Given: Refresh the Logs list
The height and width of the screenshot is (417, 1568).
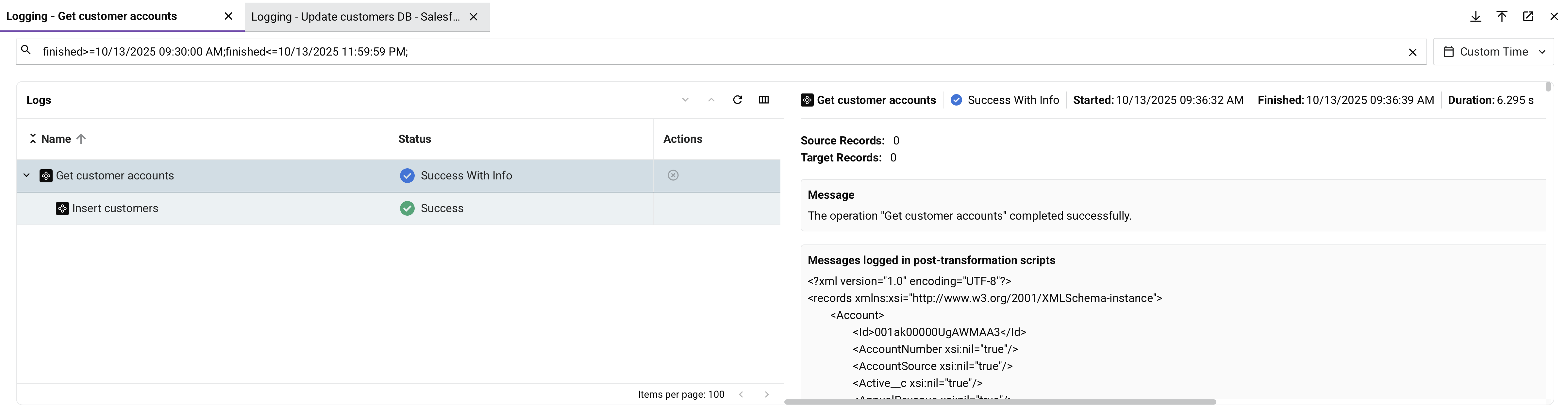Looking at the screenshot, I should [737, 100].
